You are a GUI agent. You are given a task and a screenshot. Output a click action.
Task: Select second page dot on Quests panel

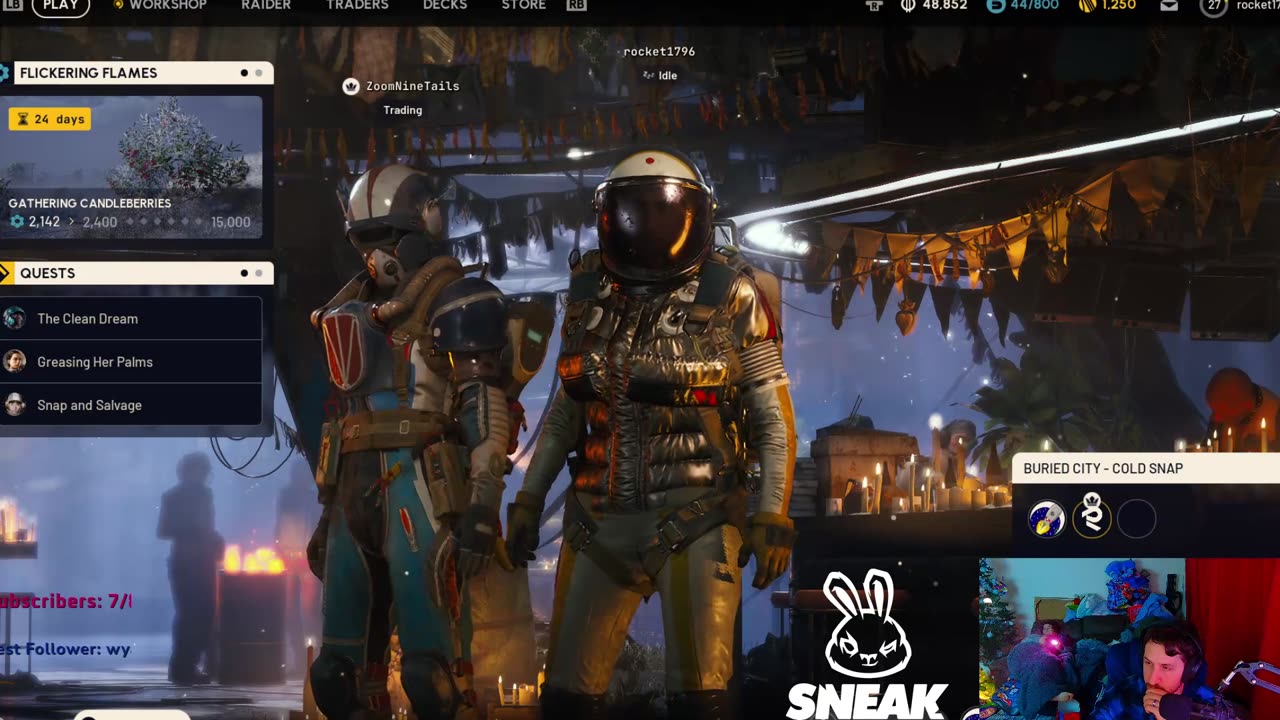(x=259, y=273)
